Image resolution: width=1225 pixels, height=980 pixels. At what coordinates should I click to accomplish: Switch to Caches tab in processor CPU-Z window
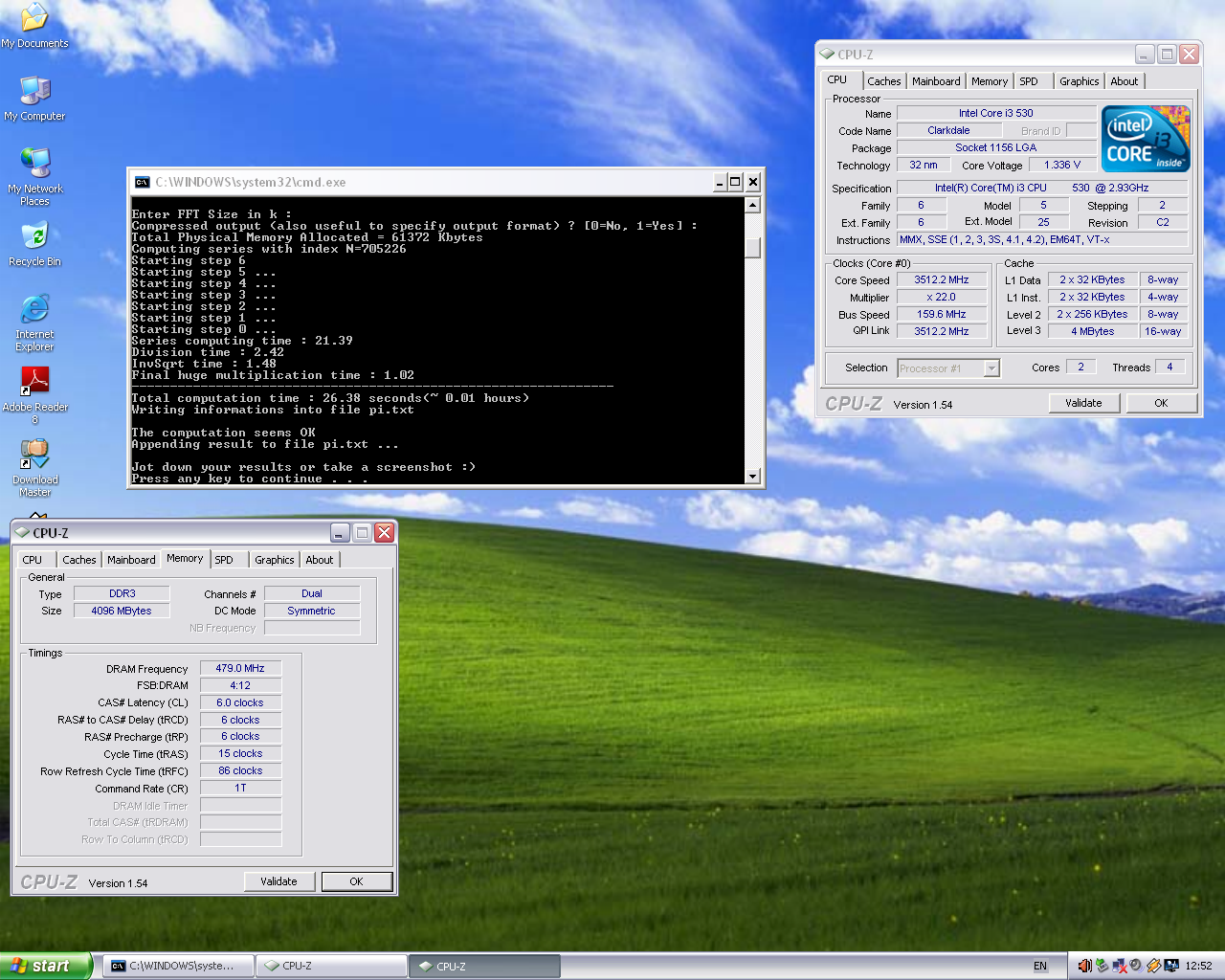tap(884, 81)
